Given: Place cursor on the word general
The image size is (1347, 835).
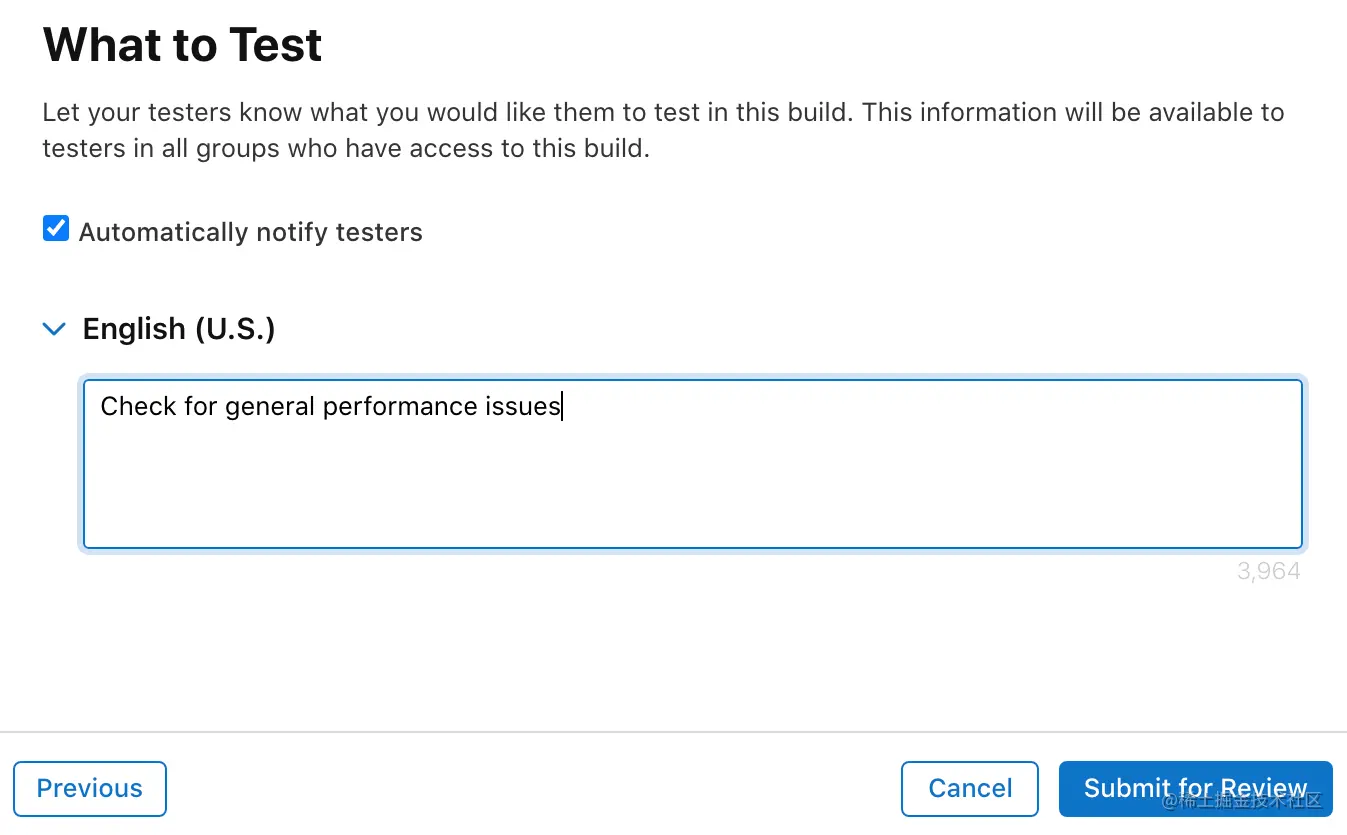Looking at the screenshot, I should [x=270, y=407].
